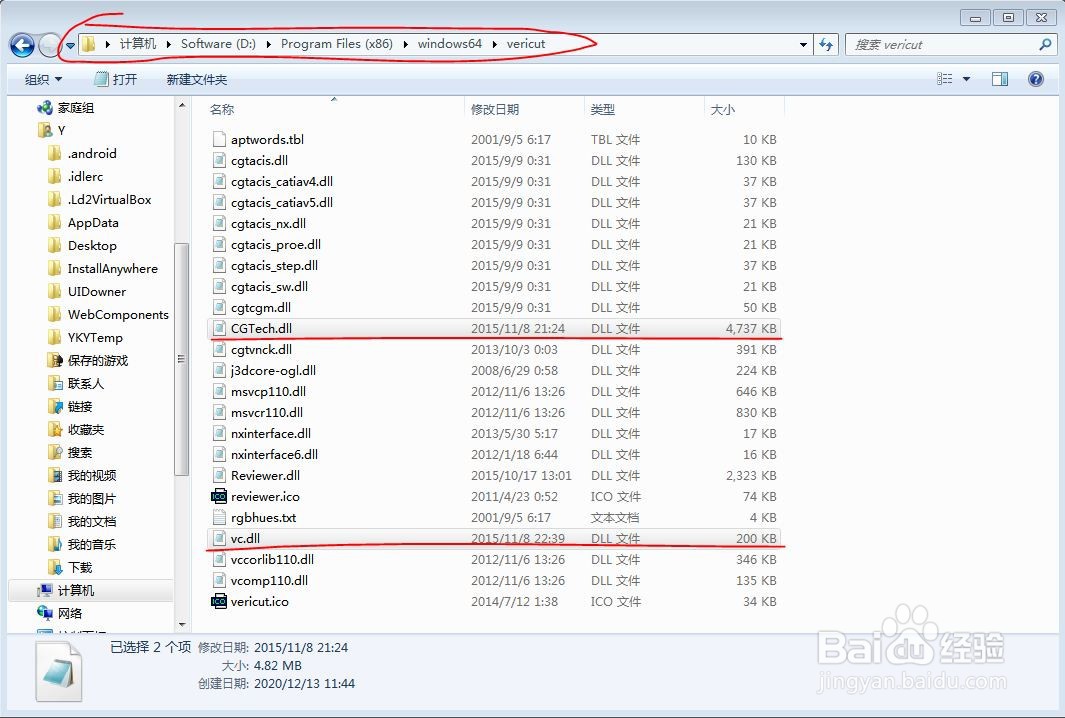The width and height of the screenshot is (1065, 718).
Task: Select the cgtcgm.dll file icon
Action: [x=219, y=308]
